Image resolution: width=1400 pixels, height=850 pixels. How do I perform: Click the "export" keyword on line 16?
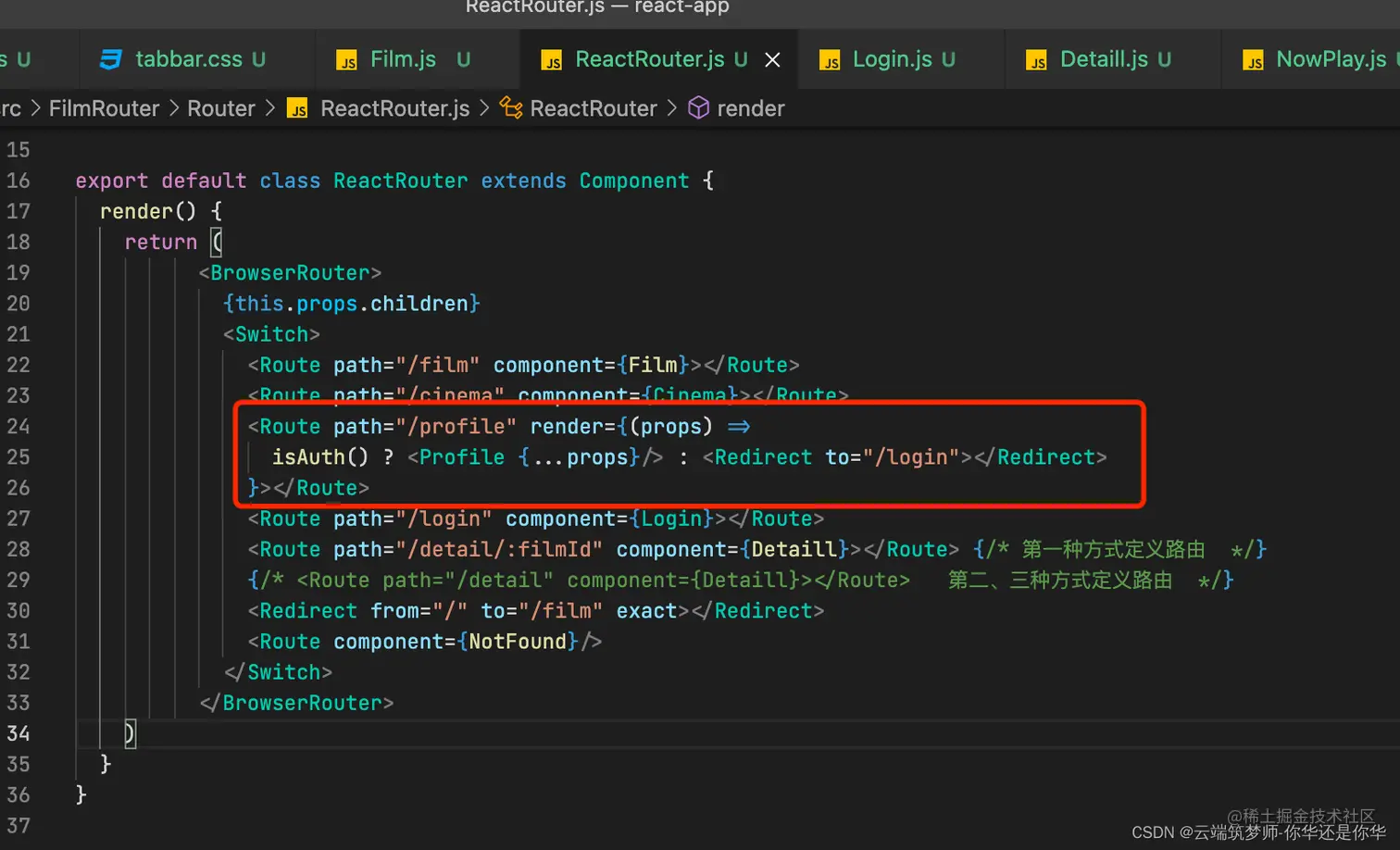point(112,181)
